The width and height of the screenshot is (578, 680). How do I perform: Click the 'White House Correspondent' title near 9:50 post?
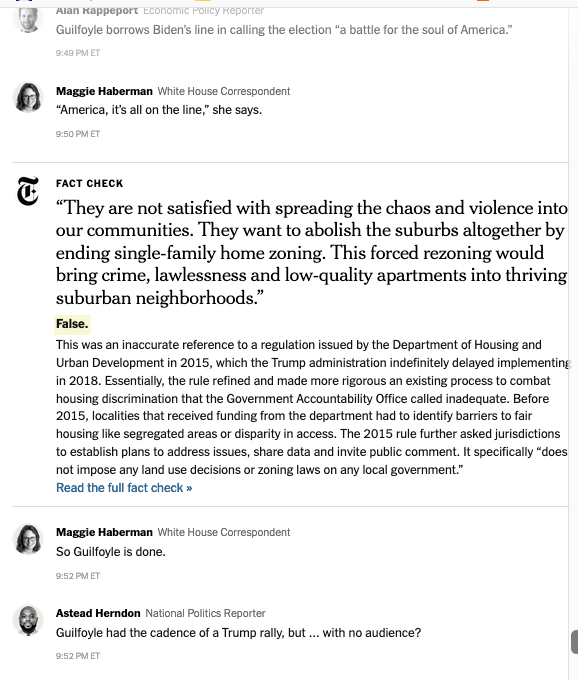pyautogui.click(x=224, y=92)
